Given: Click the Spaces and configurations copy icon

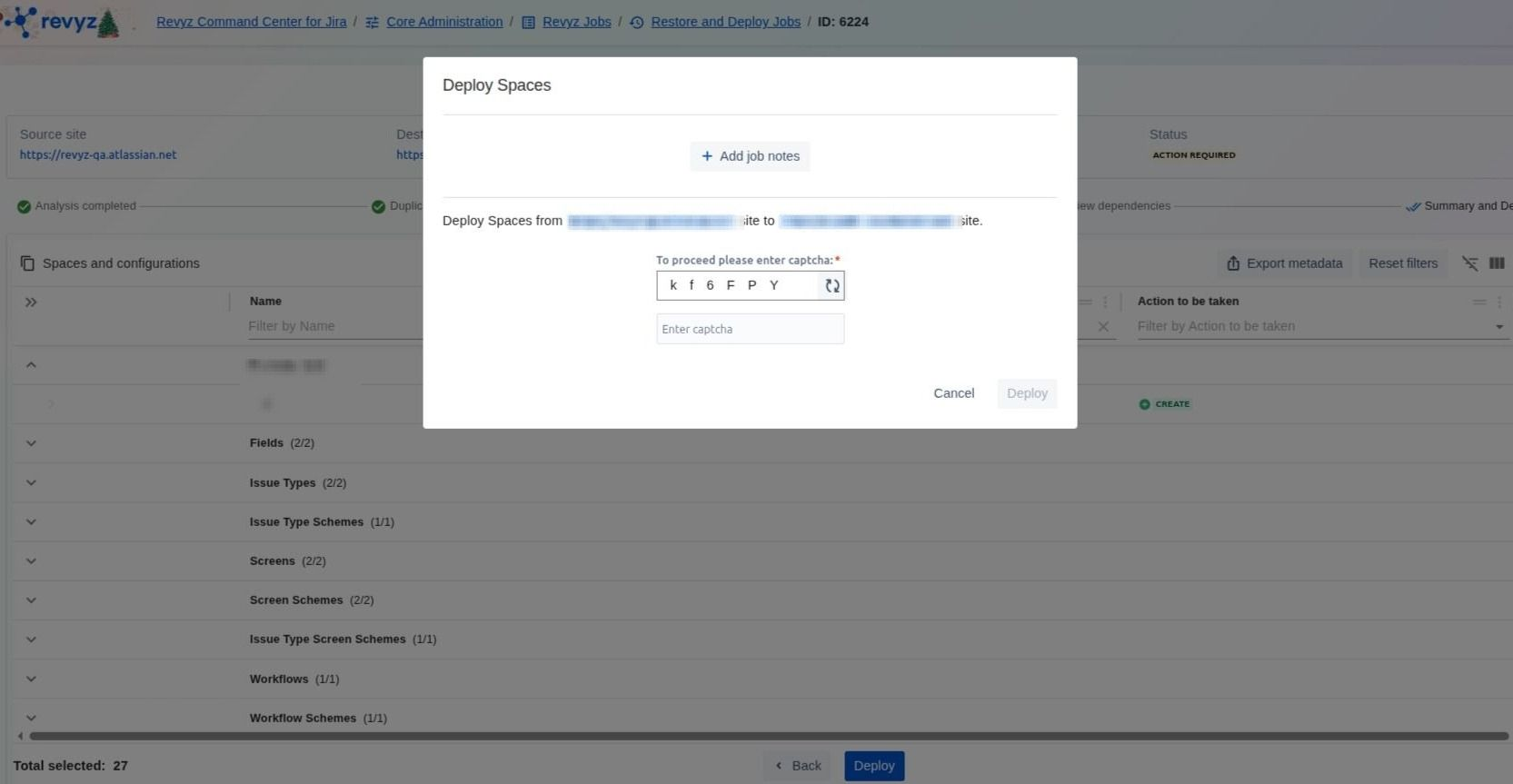Looking at the screenshot, I should [27, 263].
